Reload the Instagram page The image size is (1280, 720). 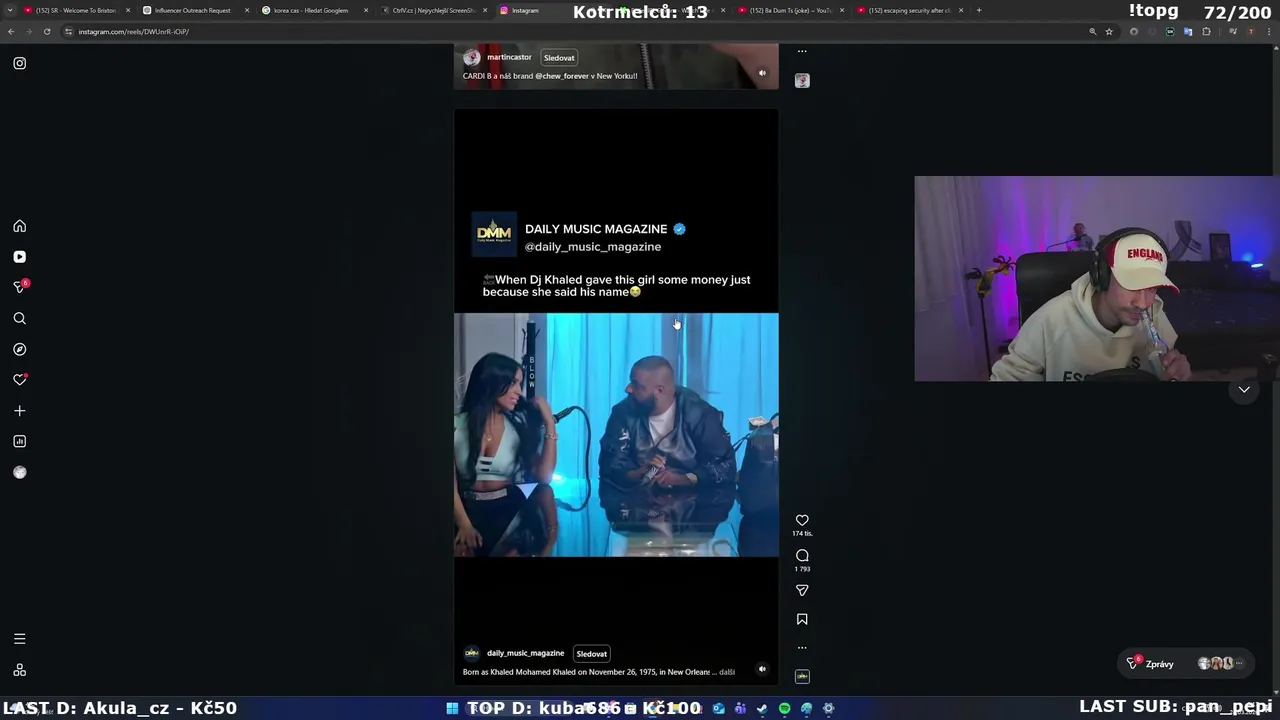point(46,31)
